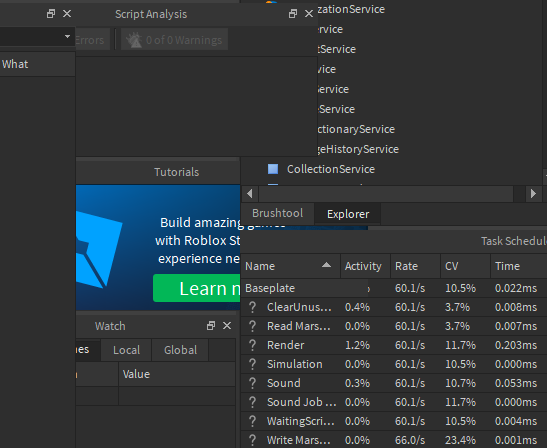Select the CollectionService tree item
This screenshot has height=448, width=547.
coord(331,169)
